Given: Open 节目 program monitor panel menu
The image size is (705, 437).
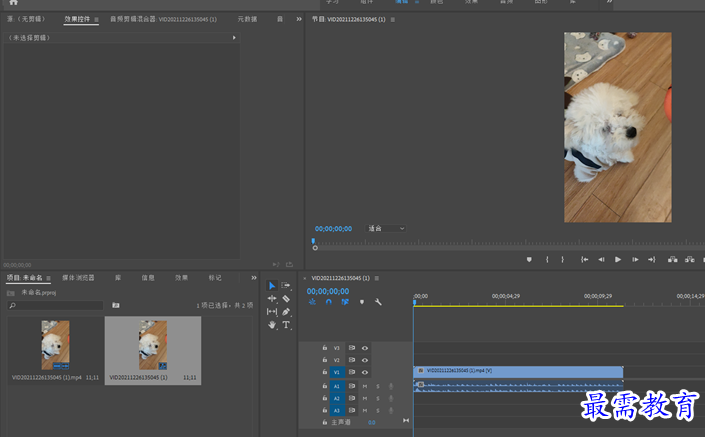Looking at the screenshot, I should tap(393, 19).
